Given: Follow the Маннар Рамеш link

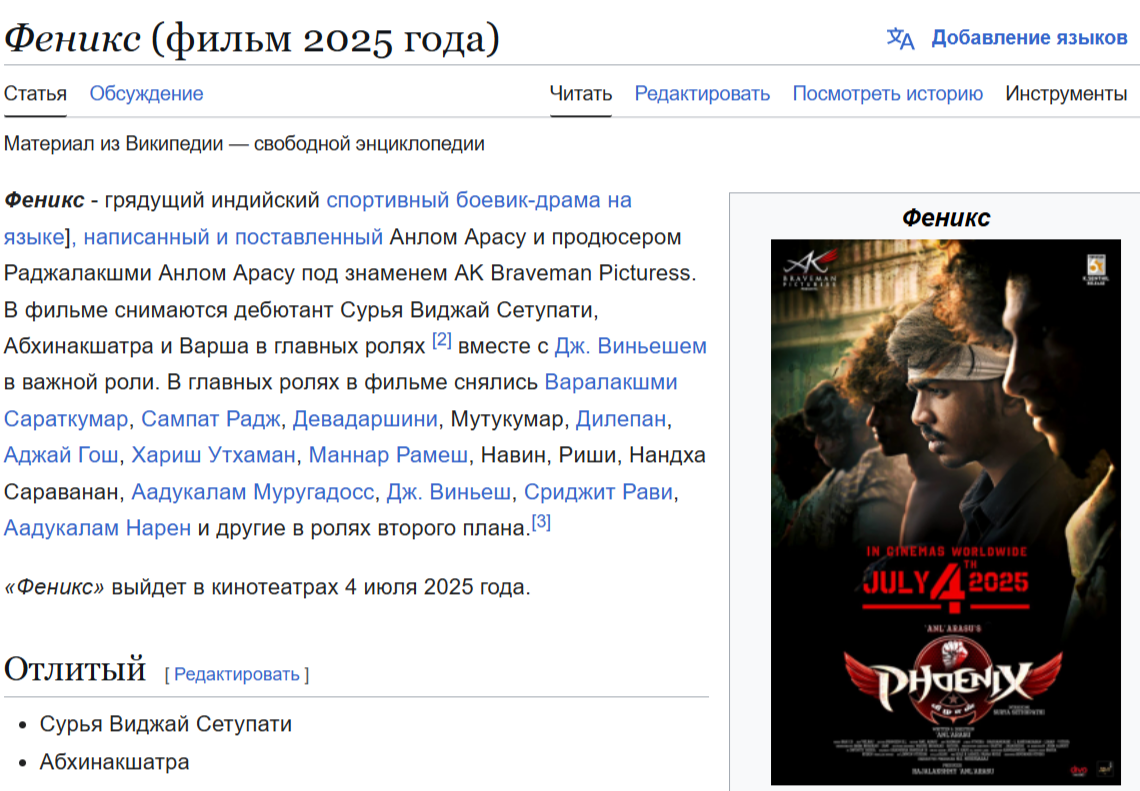Looking at the screenshot, I should click(x=388, y=455).
